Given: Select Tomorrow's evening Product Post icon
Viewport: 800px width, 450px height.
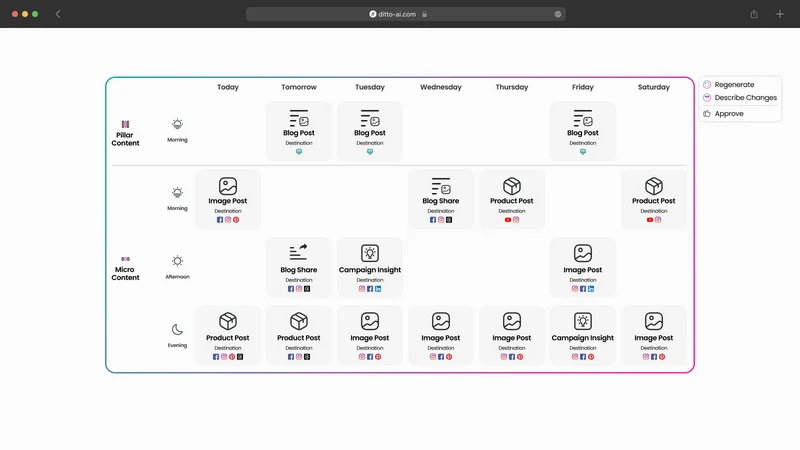Looking at the screenshot, I should 298,321.
